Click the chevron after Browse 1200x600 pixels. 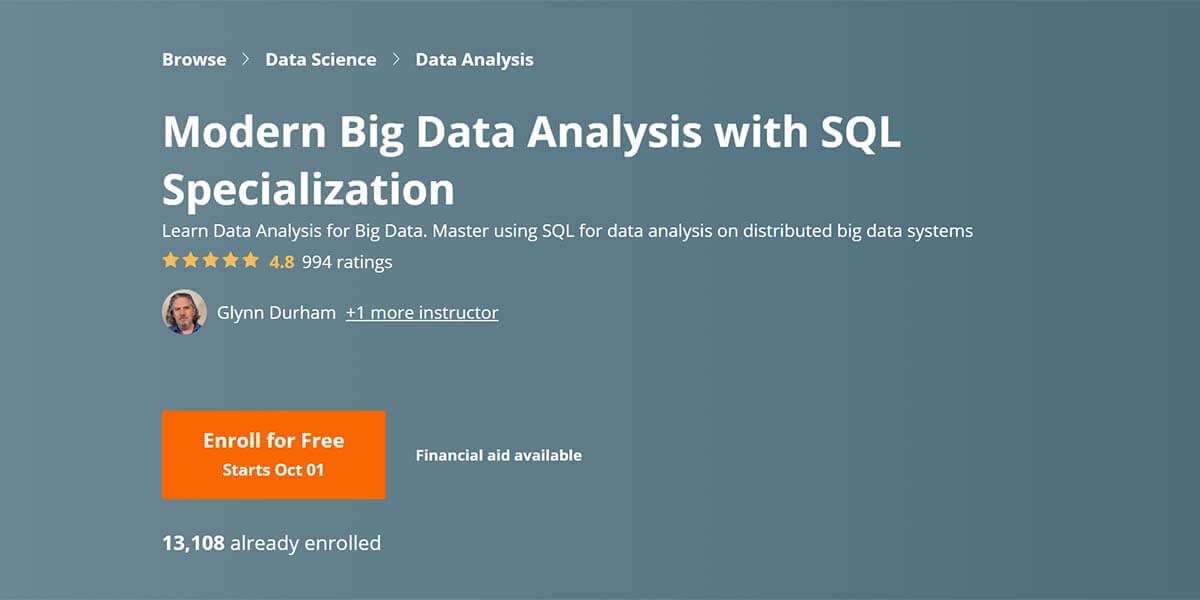(x=246, y=60)
